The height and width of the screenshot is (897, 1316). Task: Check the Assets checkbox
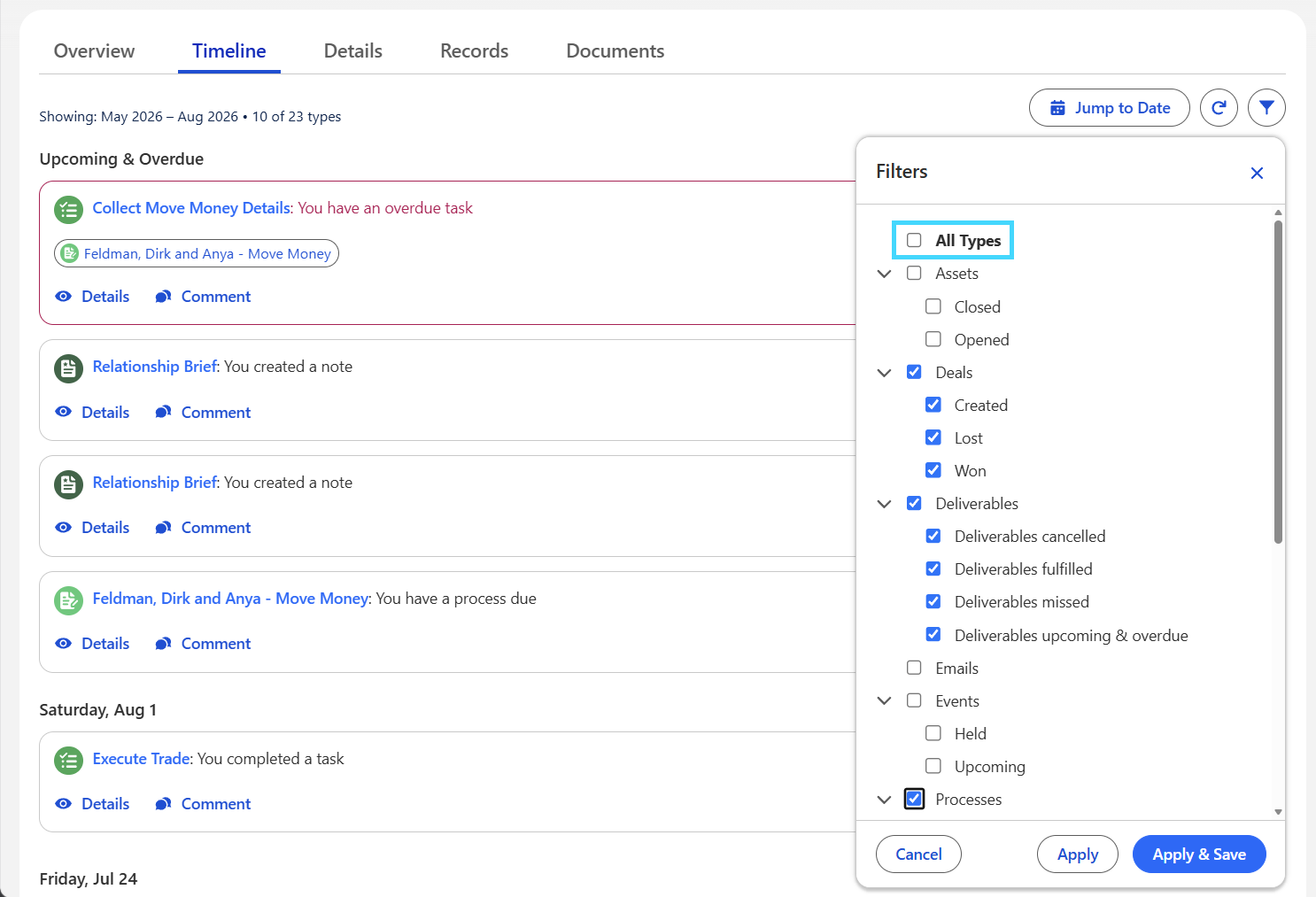(x=914, y=274)
